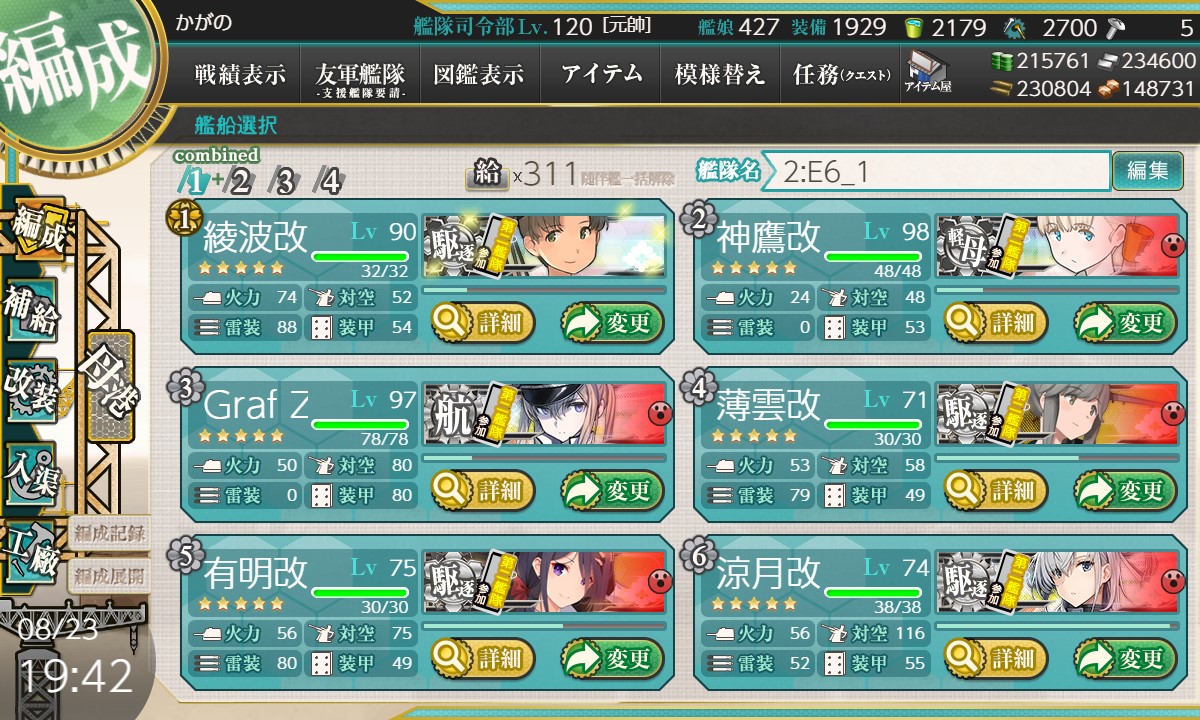Click the fleet name field 2:E6_1
Image resolution: width=1200 pixels, height=720 pixels.
click(937, 171)
